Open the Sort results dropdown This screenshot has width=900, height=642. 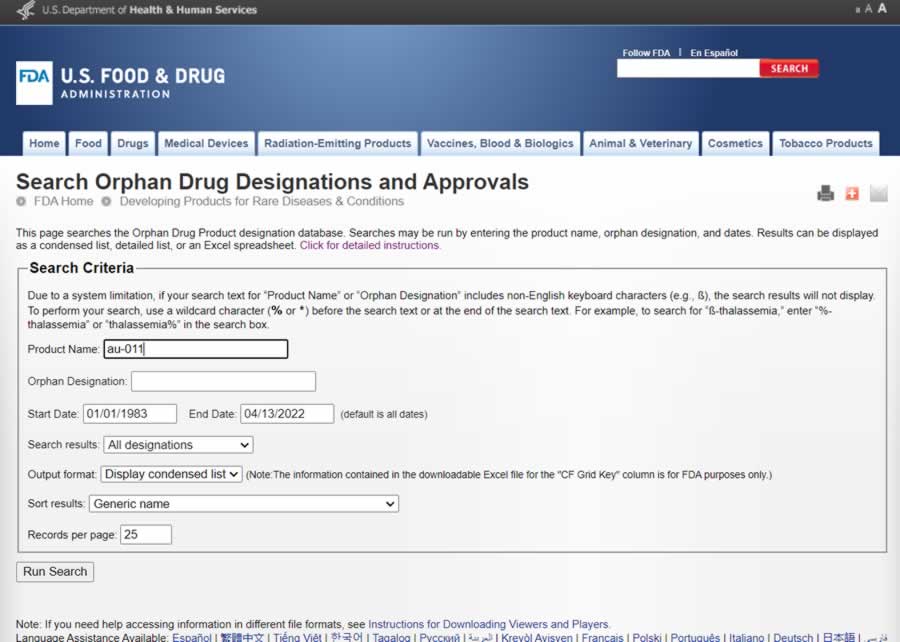(244, 504)
